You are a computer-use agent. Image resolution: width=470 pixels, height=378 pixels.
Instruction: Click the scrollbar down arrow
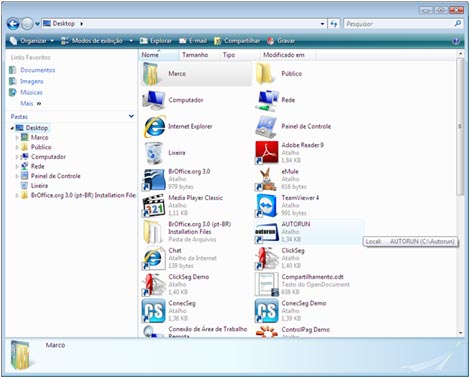tap(460, 333)
